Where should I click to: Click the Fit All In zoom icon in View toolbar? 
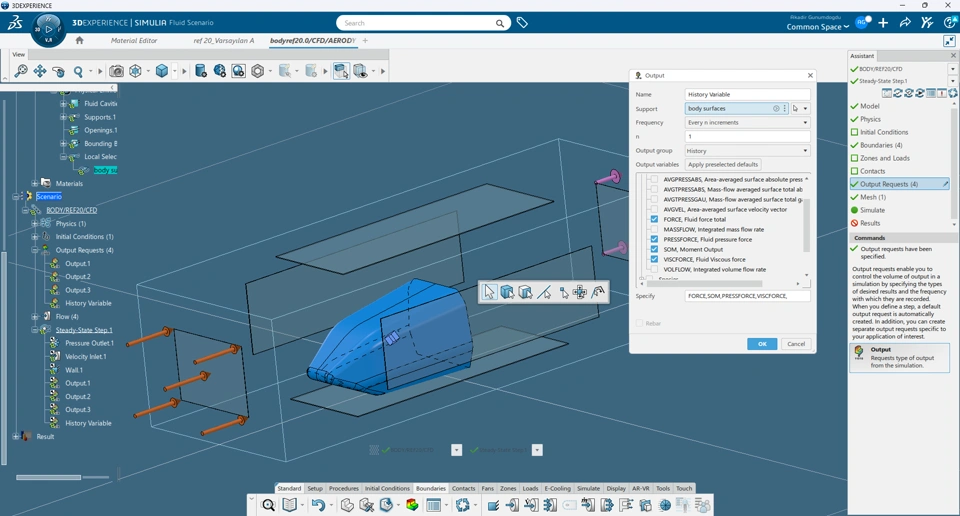click(x=21, y=71)
